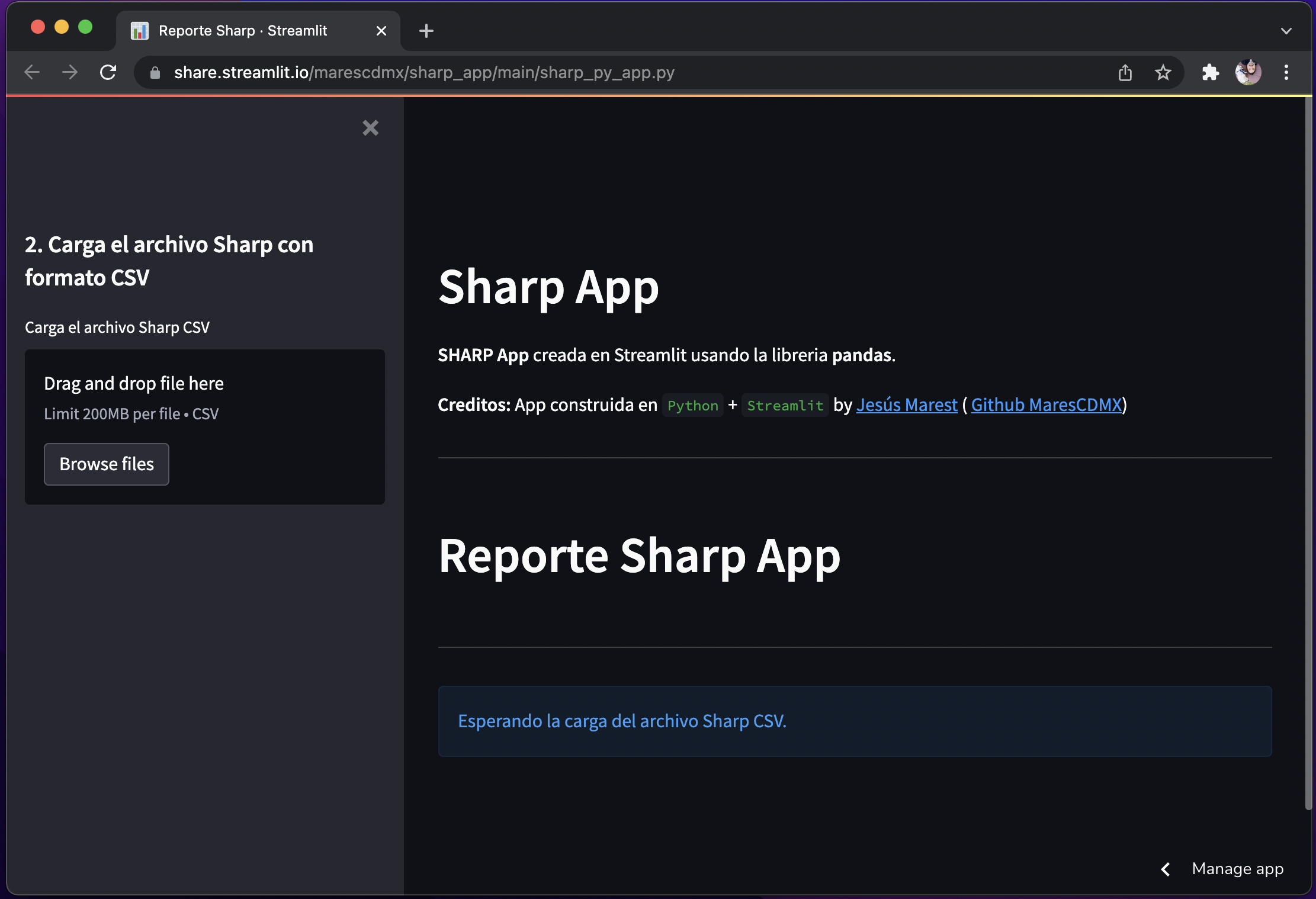Click the 'Limit 200MB per file • CSV' text
Image resolution: width=1316 pixels, height=899 pixels.
[x=131, y=414]
